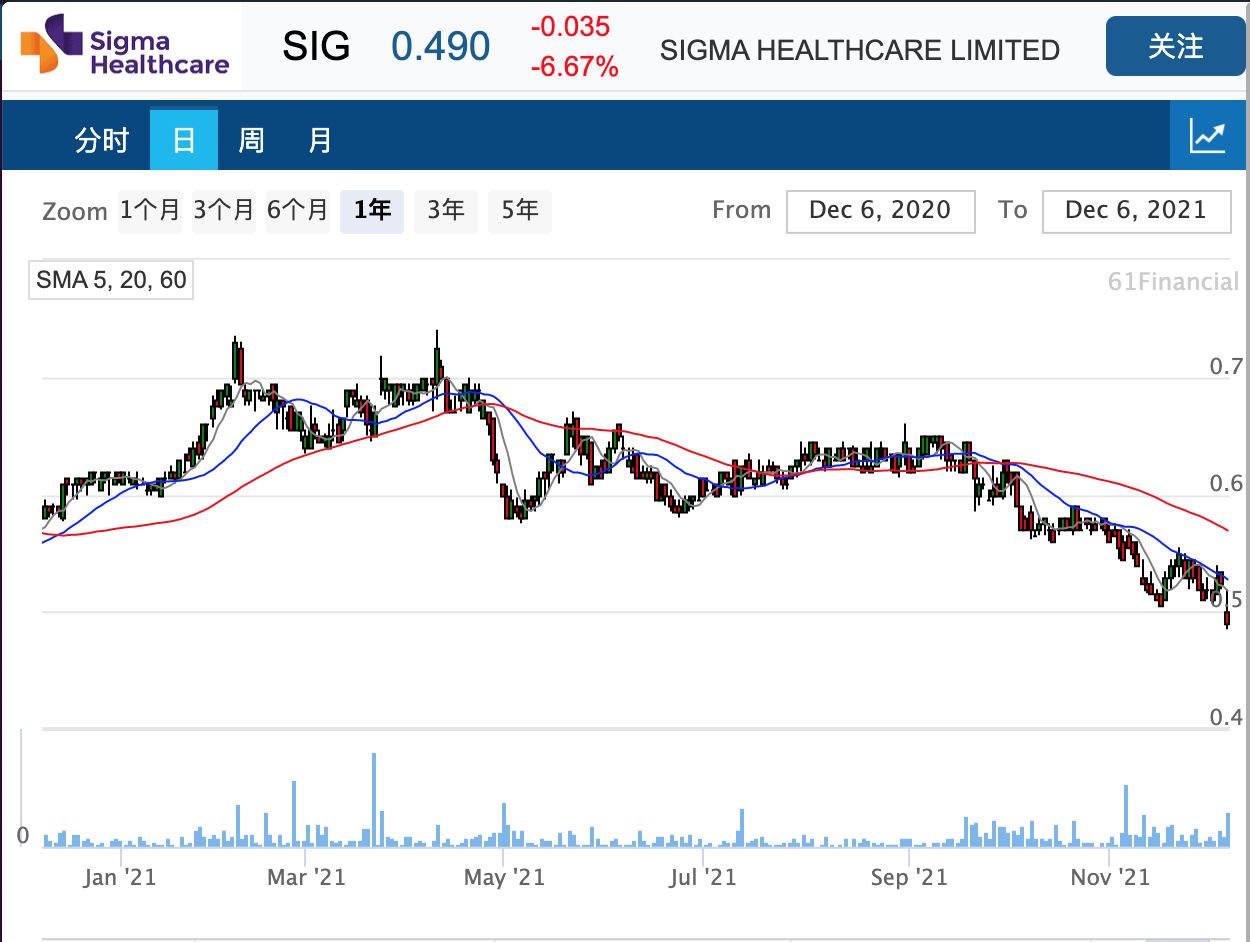Click the Mar '21 axis label
Viewport: 1250px width, 942px height.
pyautogui.click(x=308, y=878)
